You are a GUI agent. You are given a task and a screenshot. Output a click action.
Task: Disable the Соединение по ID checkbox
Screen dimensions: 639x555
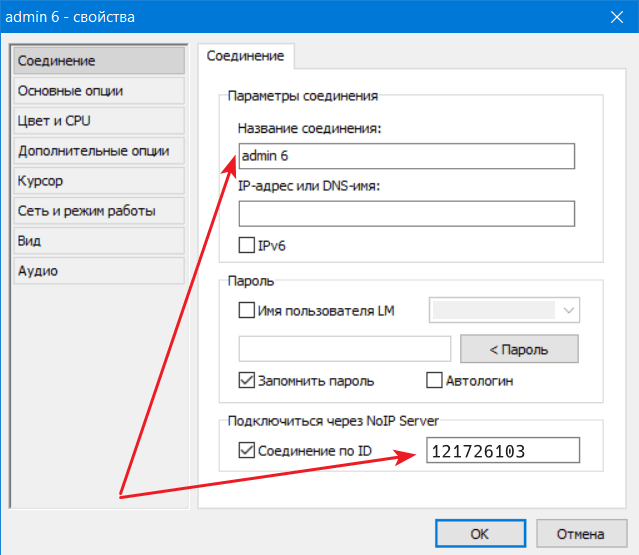(247, 451)
